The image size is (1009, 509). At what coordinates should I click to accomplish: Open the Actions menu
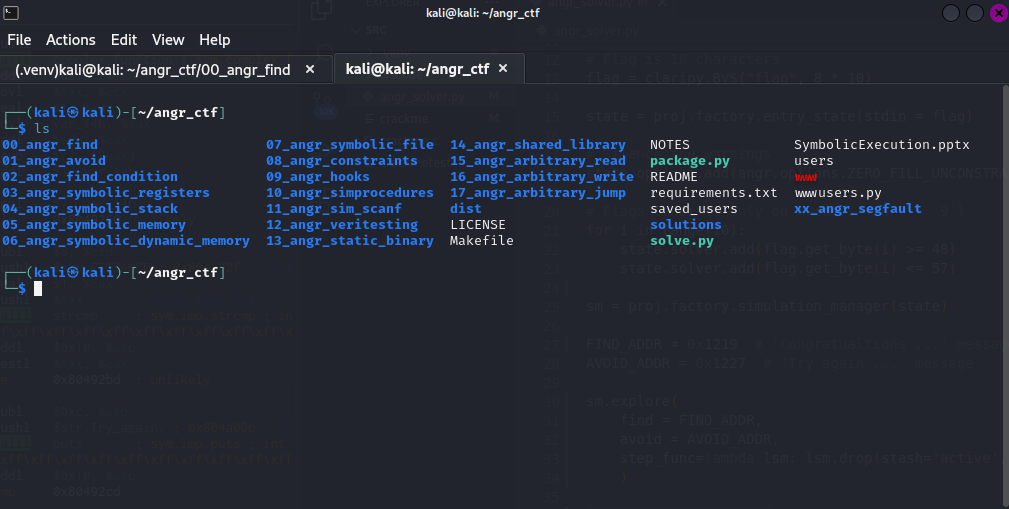click(x=71, y=40)
